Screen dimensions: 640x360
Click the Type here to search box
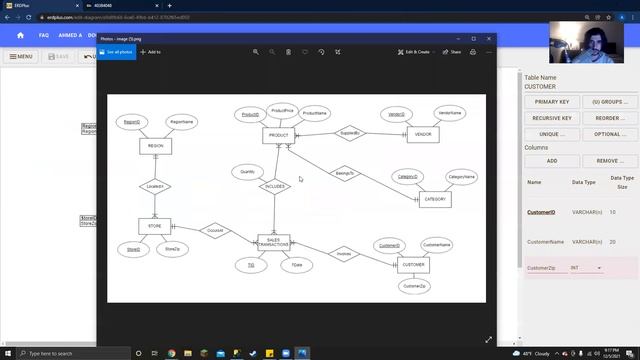tap(73, 353)
